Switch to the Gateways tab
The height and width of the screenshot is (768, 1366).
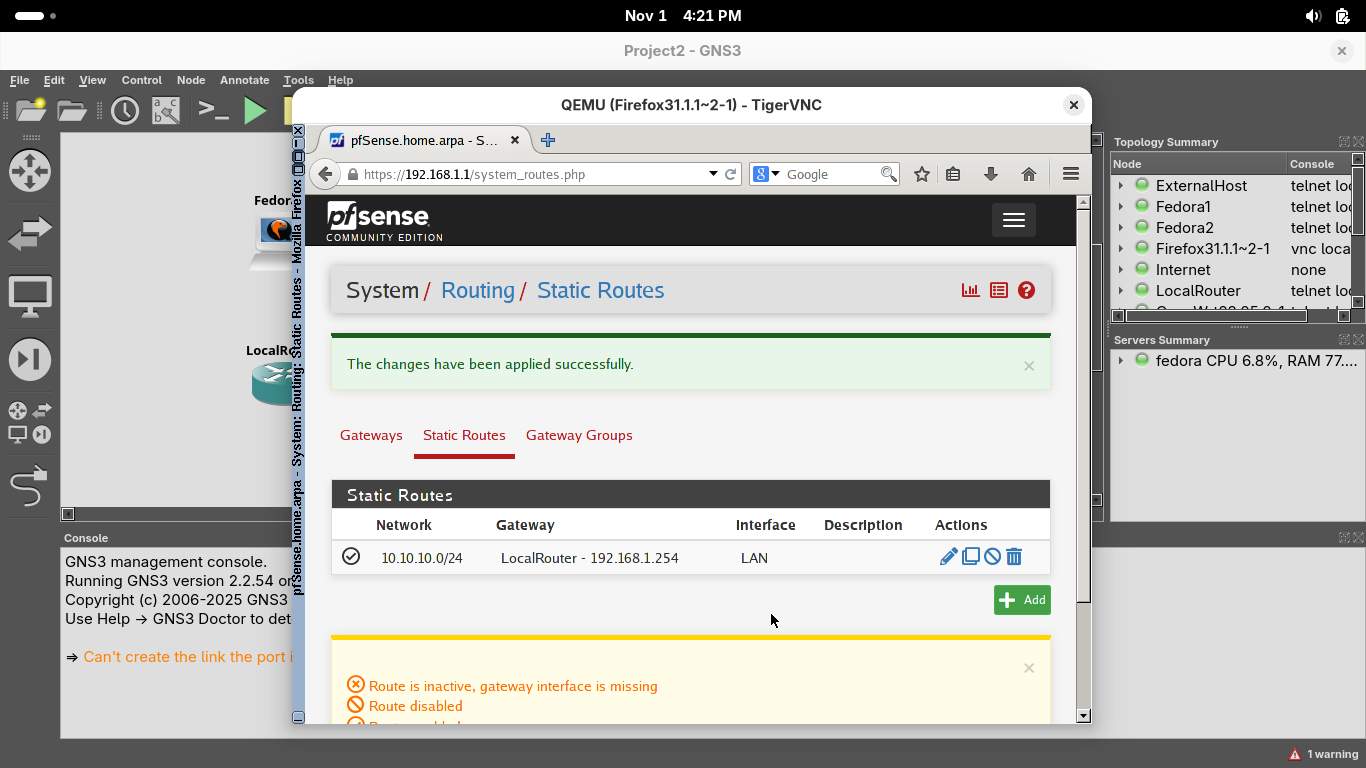pyautogui.click(x=371, y=435)
